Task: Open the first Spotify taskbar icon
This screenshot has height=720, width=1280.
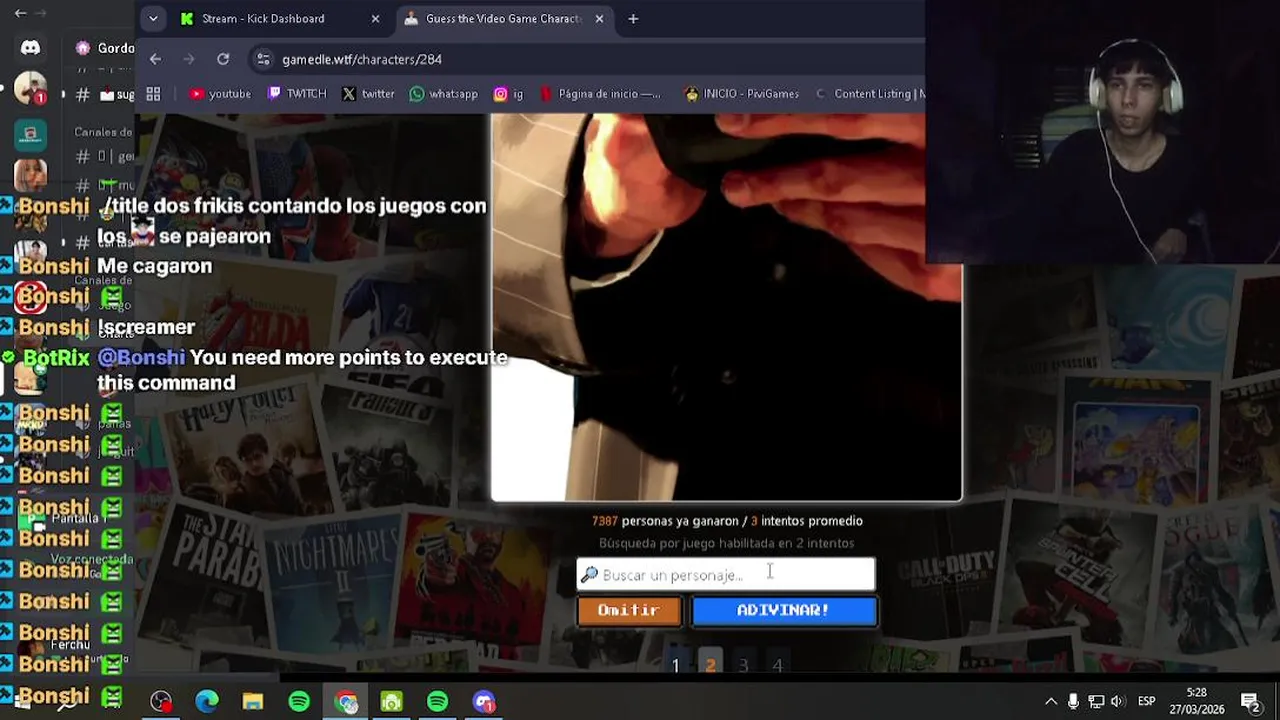Action: 299,702
